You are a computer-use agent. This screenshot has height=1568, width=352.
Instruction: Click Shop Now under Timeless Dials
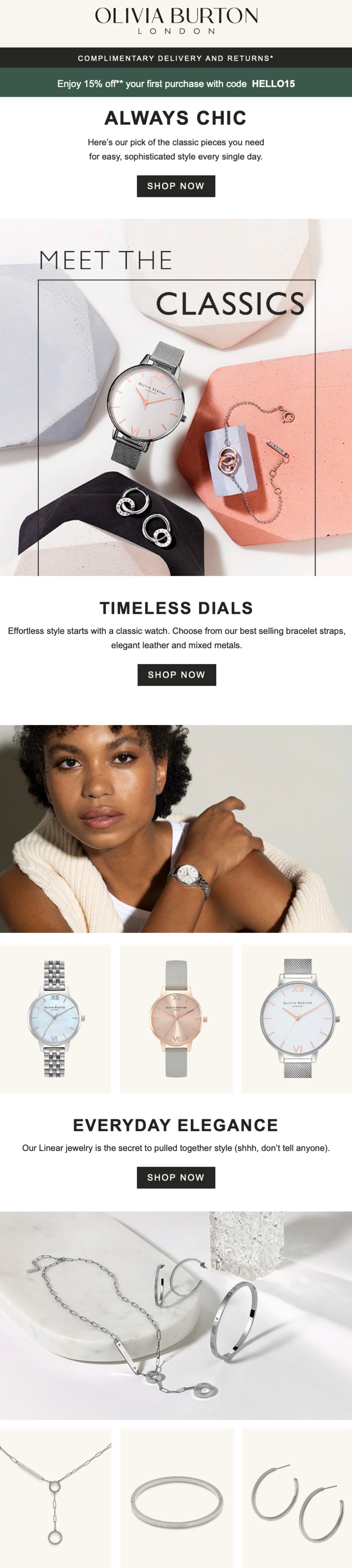[177, 675]
